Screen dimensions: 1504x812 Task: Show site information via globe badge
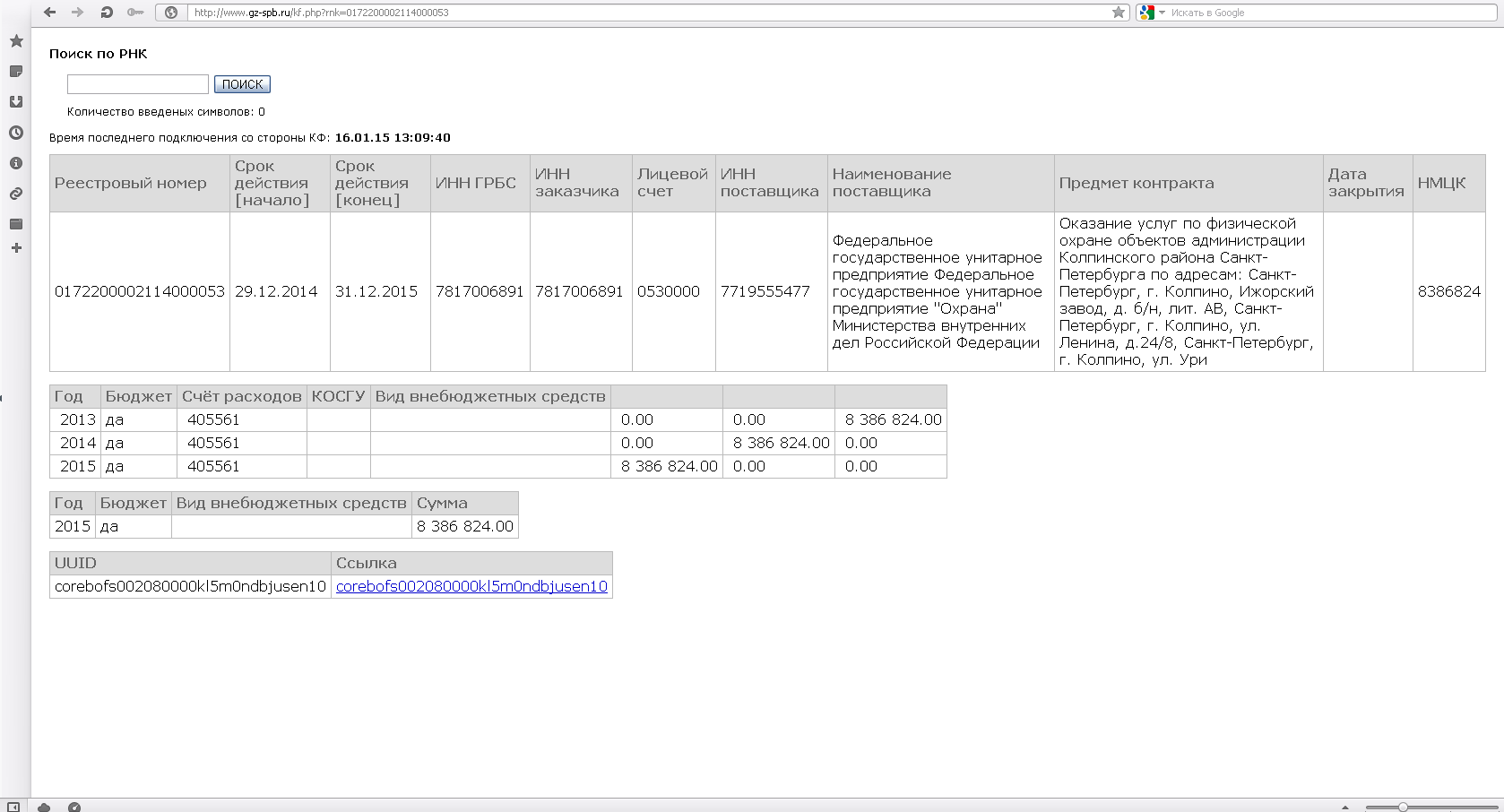coord(171,13)
